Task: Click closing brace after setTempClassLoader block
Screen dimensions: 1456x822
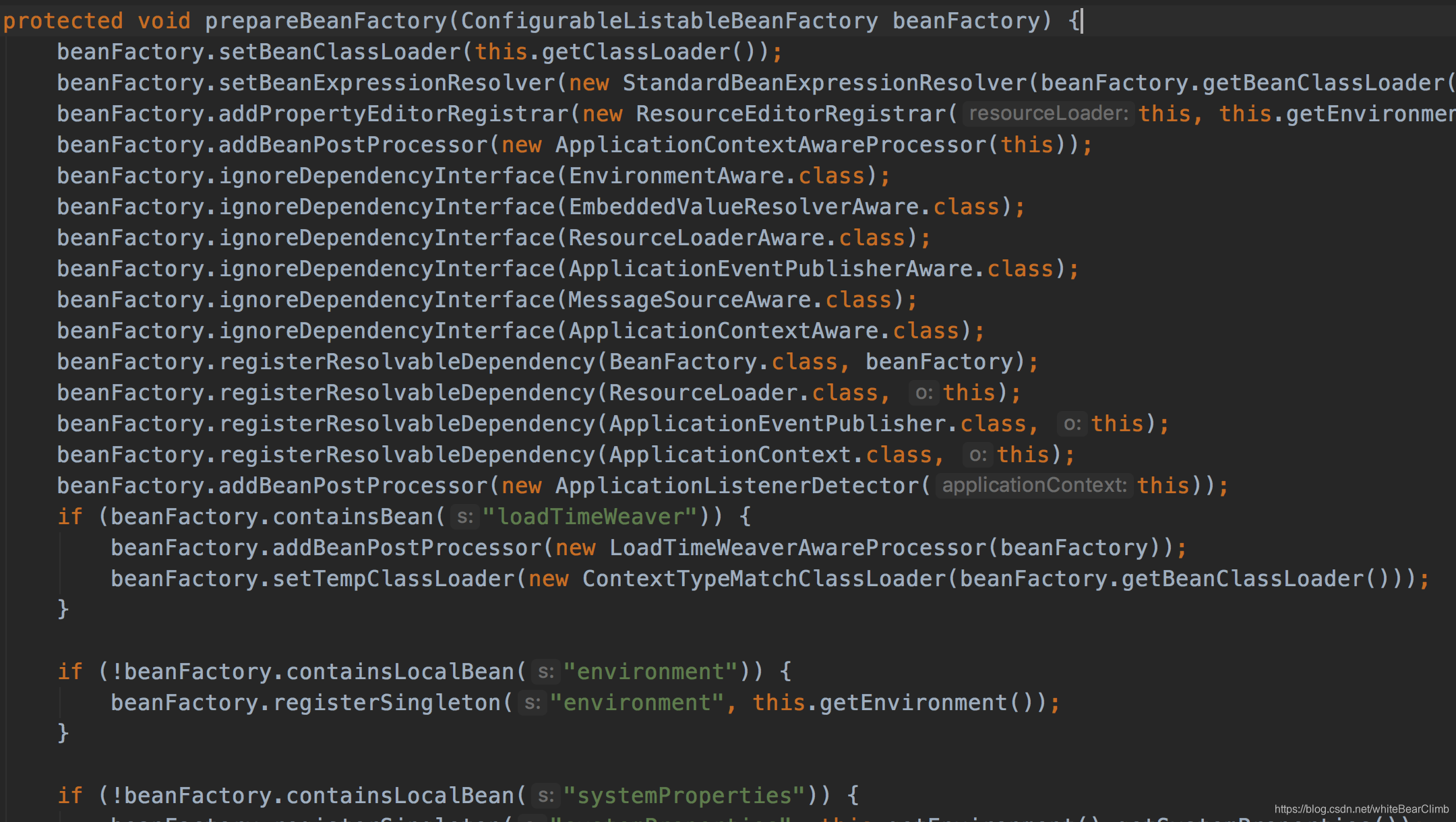Action: click(63, 610)
